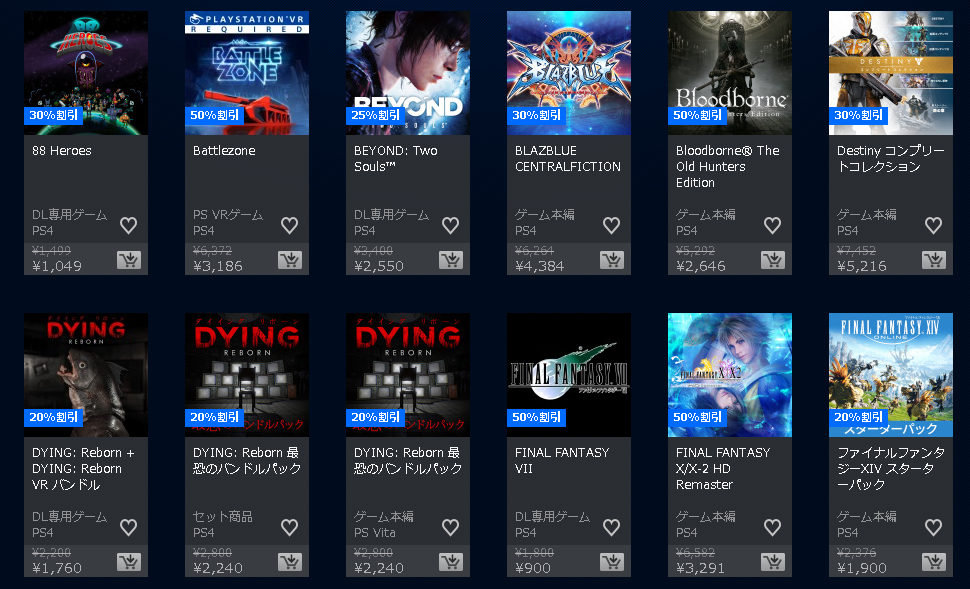Add Battlezone to the cart
The height and width of the screenshot is (589, 970).
pos(290,260)
